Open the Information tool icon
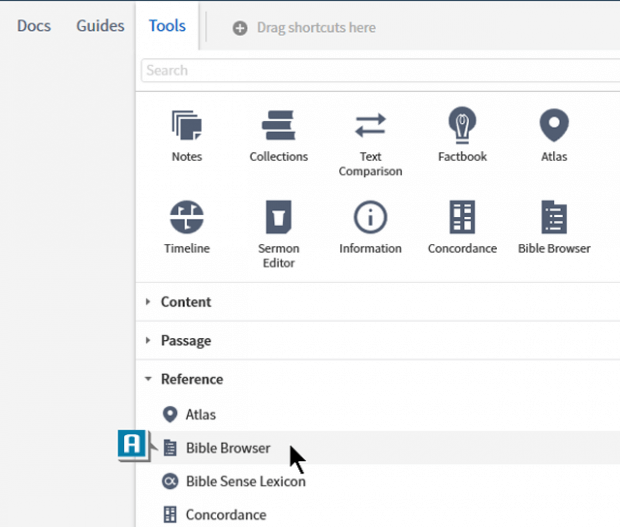The width and height of the screenshot is (620, 527). tap(370, 218)
